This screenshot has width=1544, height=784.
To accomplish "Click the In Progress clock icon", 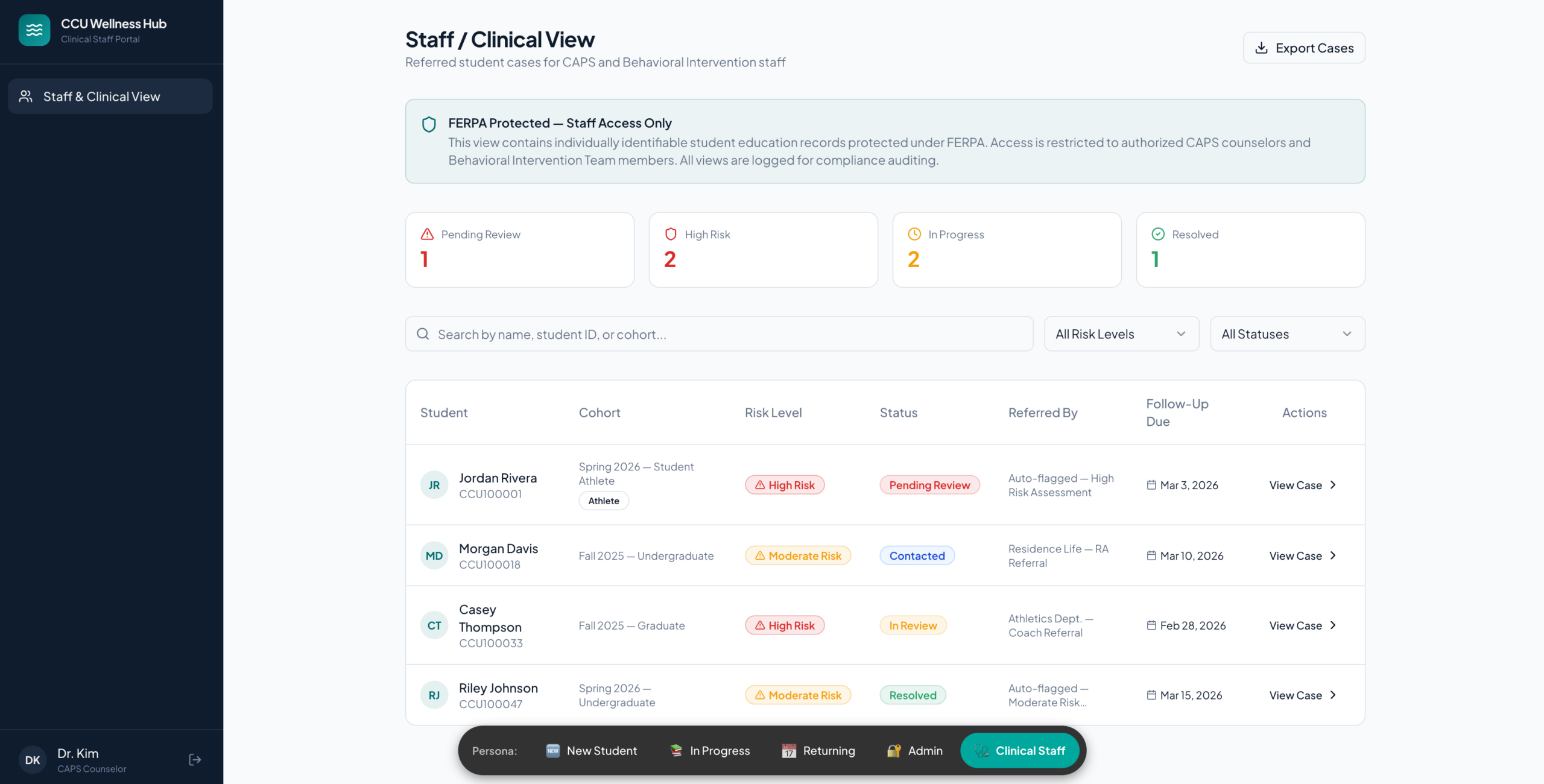I will (914, 234).
